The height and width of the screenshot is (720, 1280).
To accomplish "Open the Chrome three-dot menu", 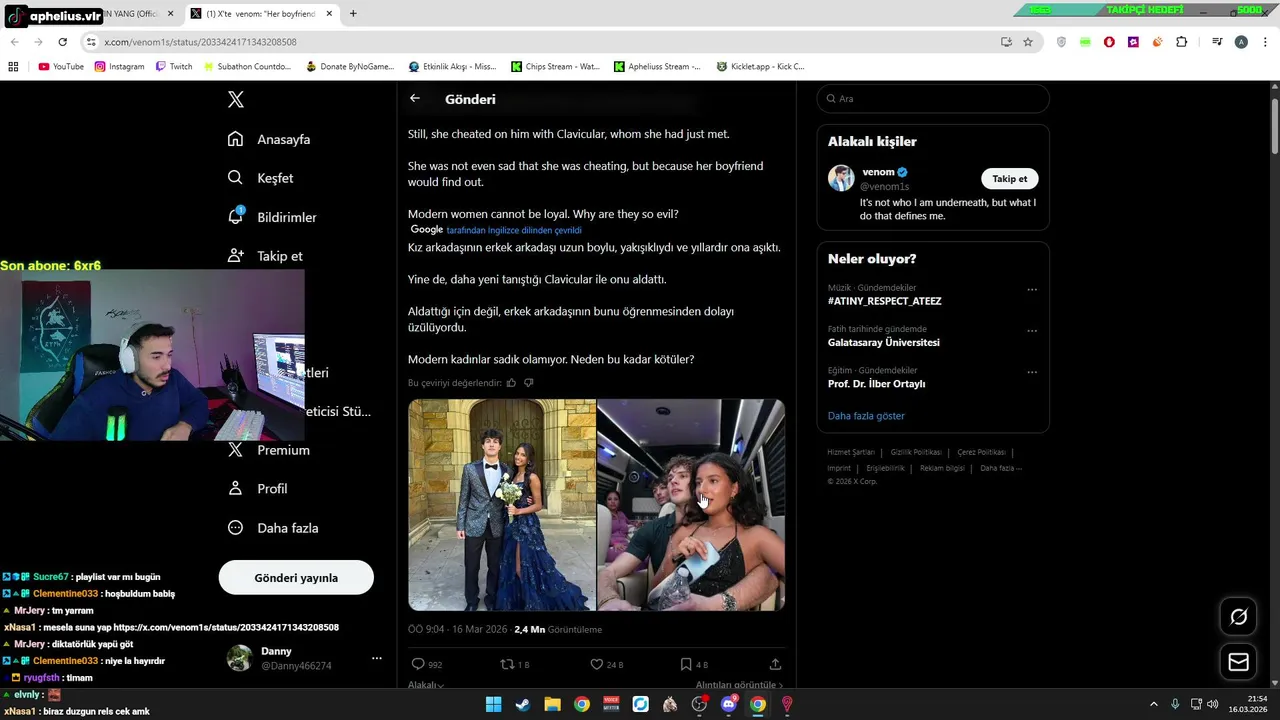I will tap(1265, 42).
